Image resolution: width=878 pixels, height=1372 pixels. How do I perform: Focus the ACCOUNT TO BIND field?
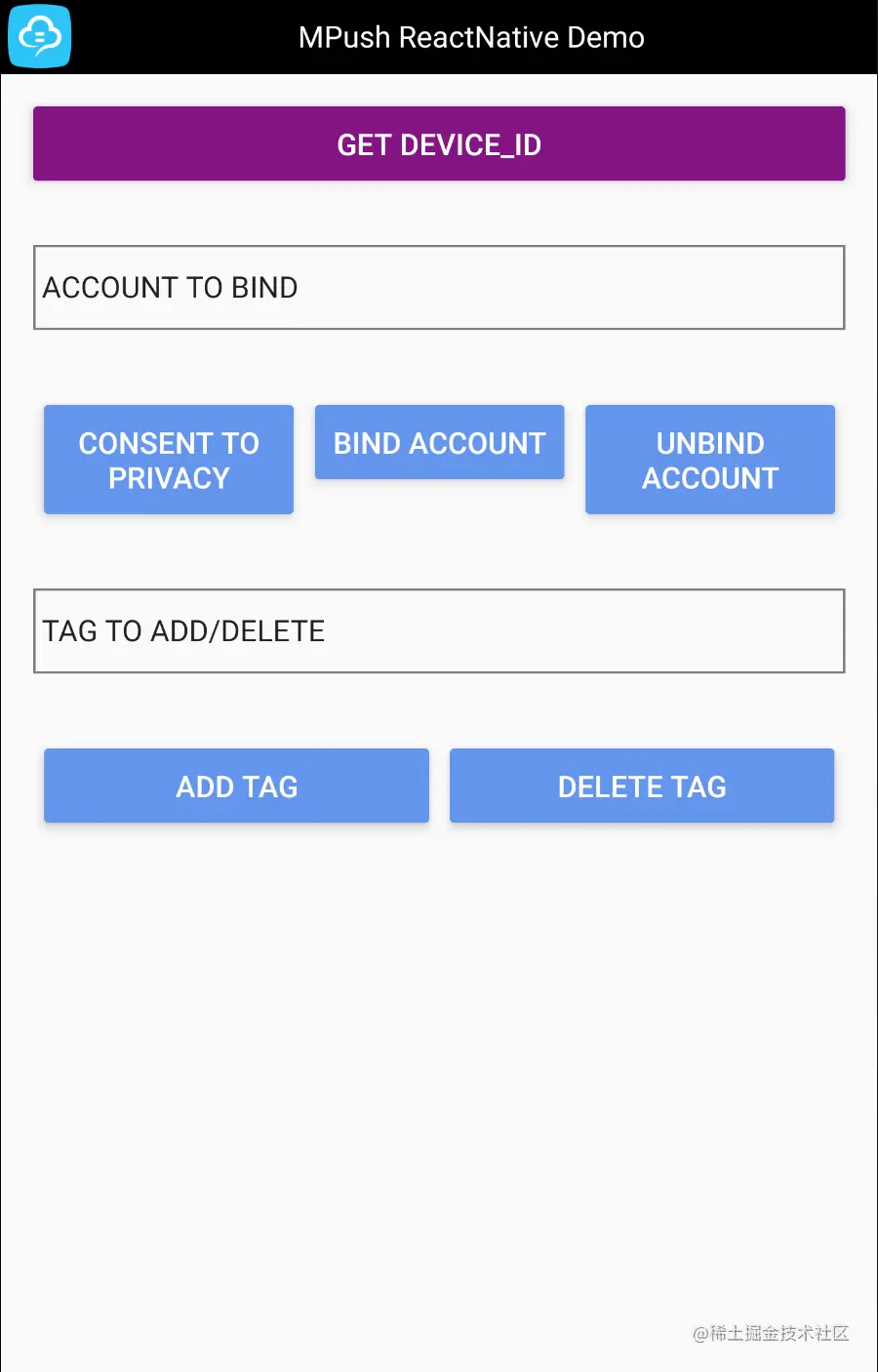[x=439, y=288]
